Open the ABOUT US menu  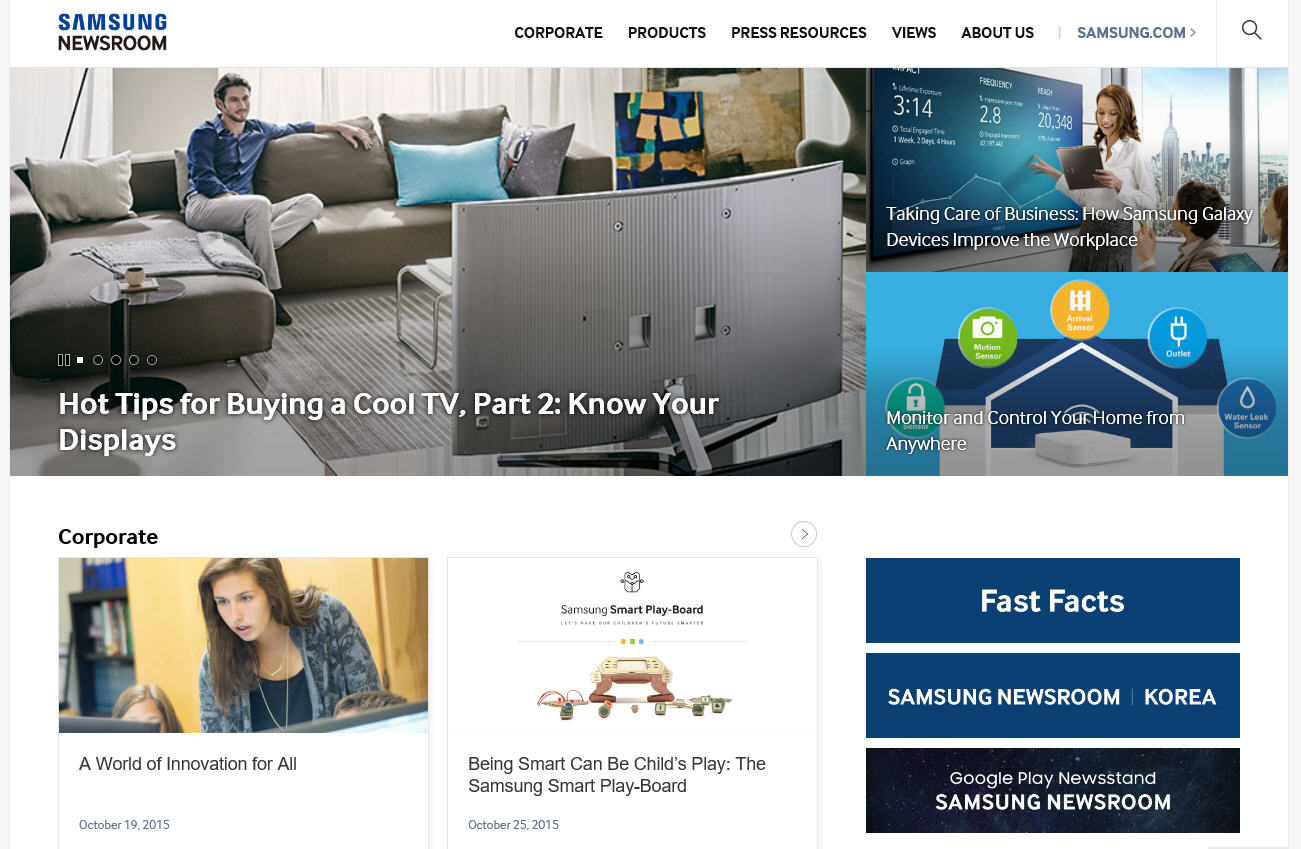[997, 33]
